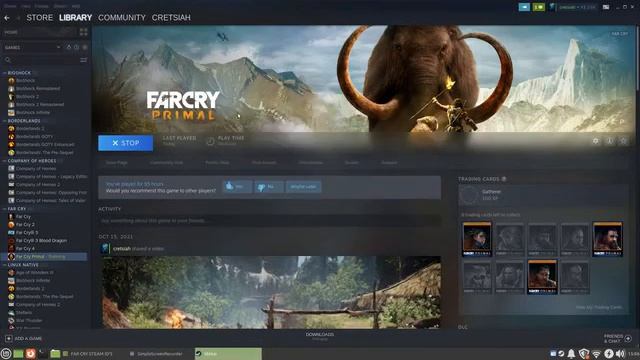Click the Stellaris game icon
This screenshot has height=360, width=640.
point(11,312)
